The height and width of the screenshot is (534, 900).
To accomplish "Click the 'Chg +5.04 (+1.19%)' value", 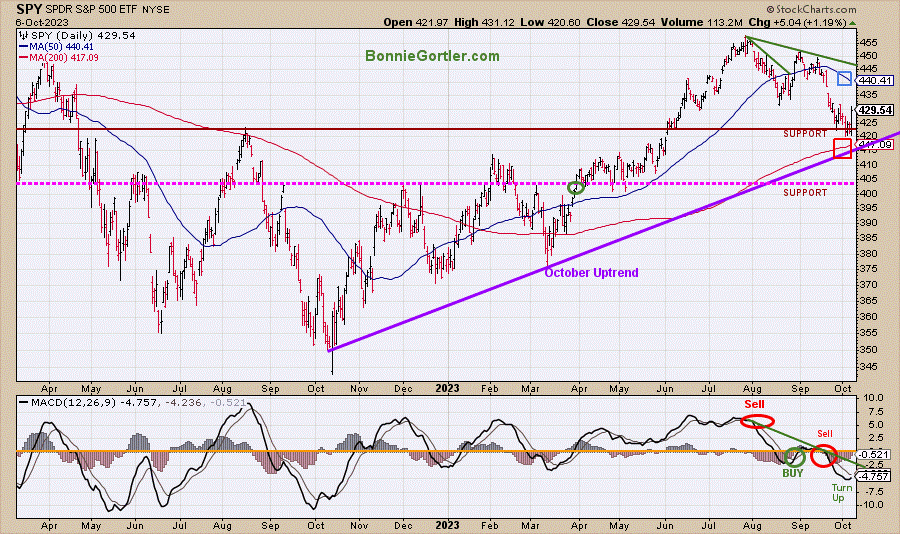I will coord(797,22).
